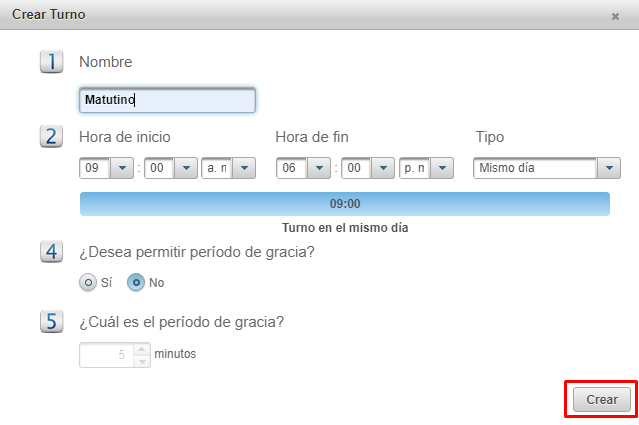Click the step 4 number icon

tap(51, 251)
